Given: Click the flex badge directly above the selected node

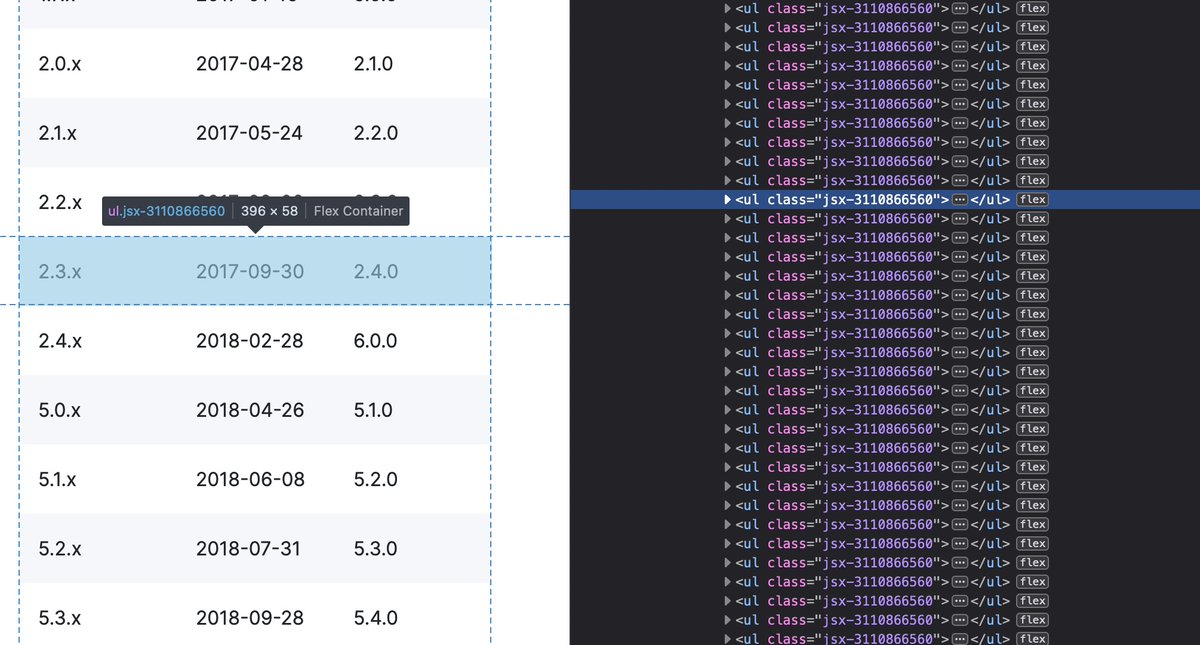Looking at the screenshot, I should [x=1032, y=180].
